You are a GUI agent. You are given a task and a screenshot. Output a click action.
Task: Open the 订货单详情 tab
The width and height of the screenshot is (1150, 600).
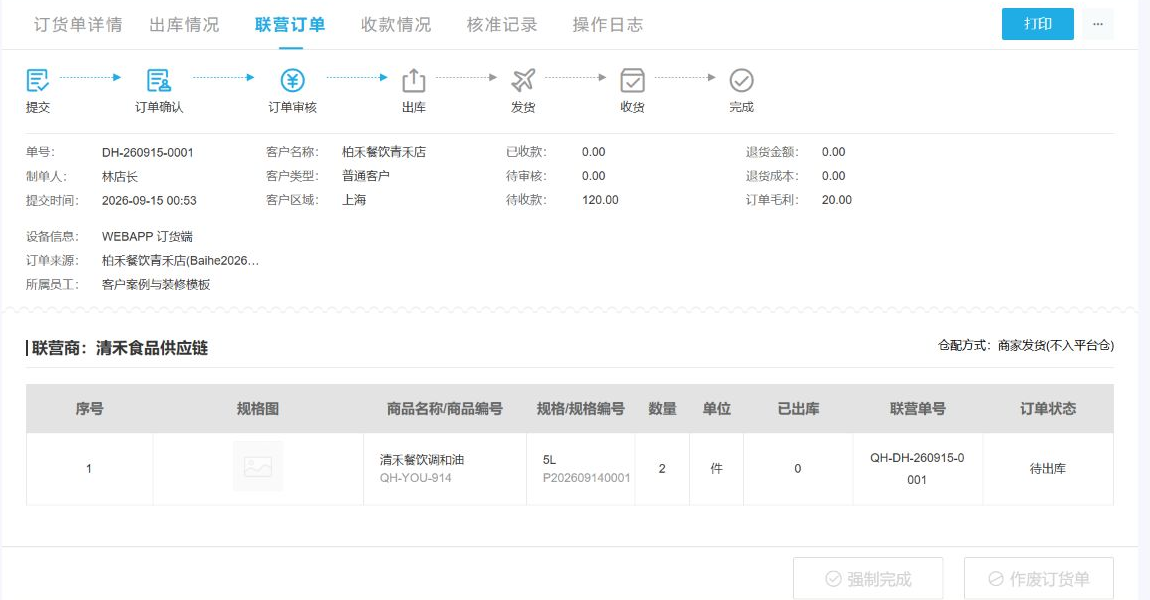[78, 24]
